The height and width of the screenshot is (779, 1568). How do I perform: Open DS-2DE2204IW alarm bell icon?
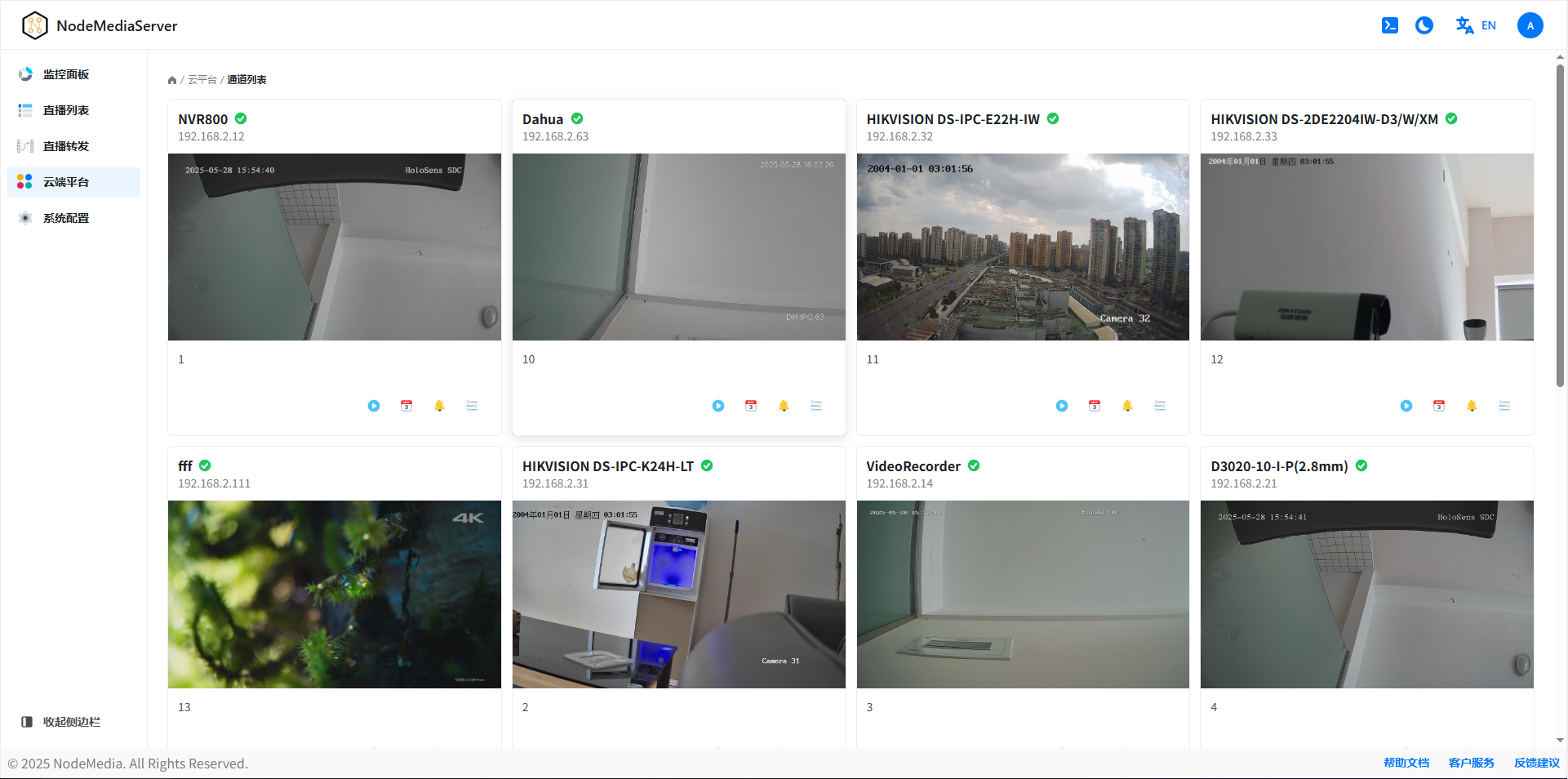tap(1472, 406)
